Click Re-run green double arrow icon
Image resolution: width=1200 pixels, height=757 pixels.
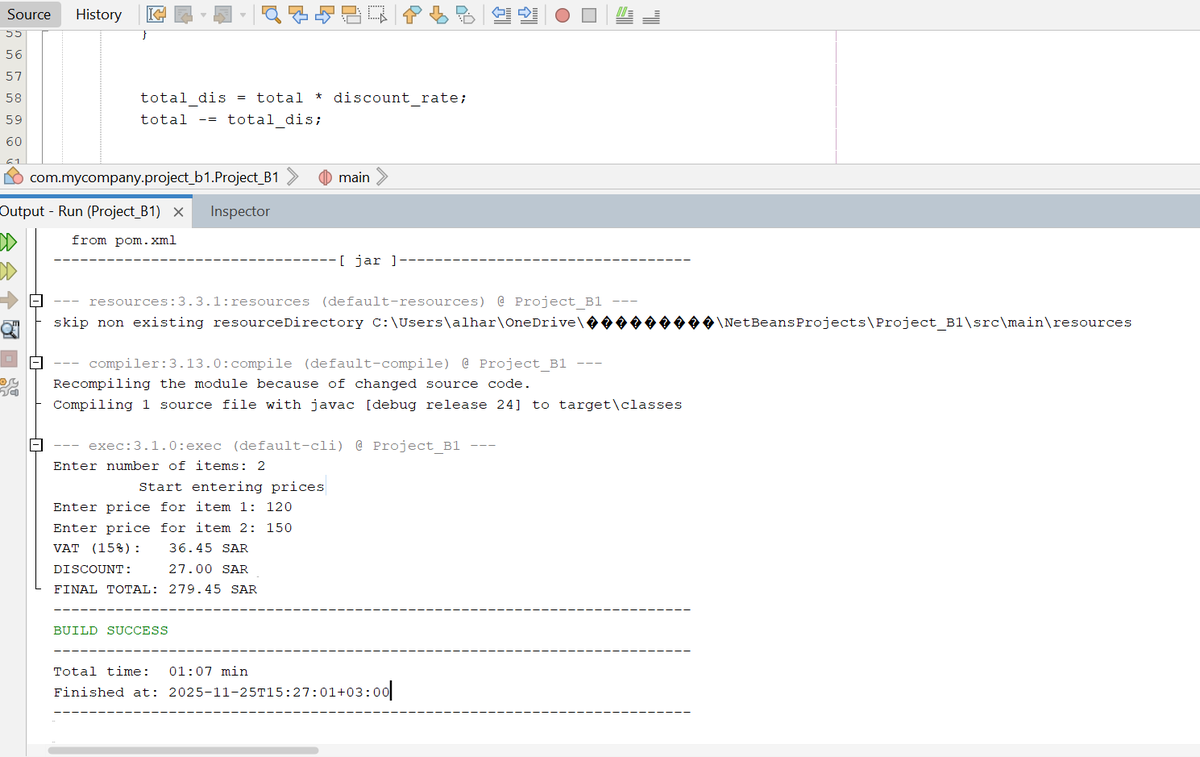click(9, 242)
